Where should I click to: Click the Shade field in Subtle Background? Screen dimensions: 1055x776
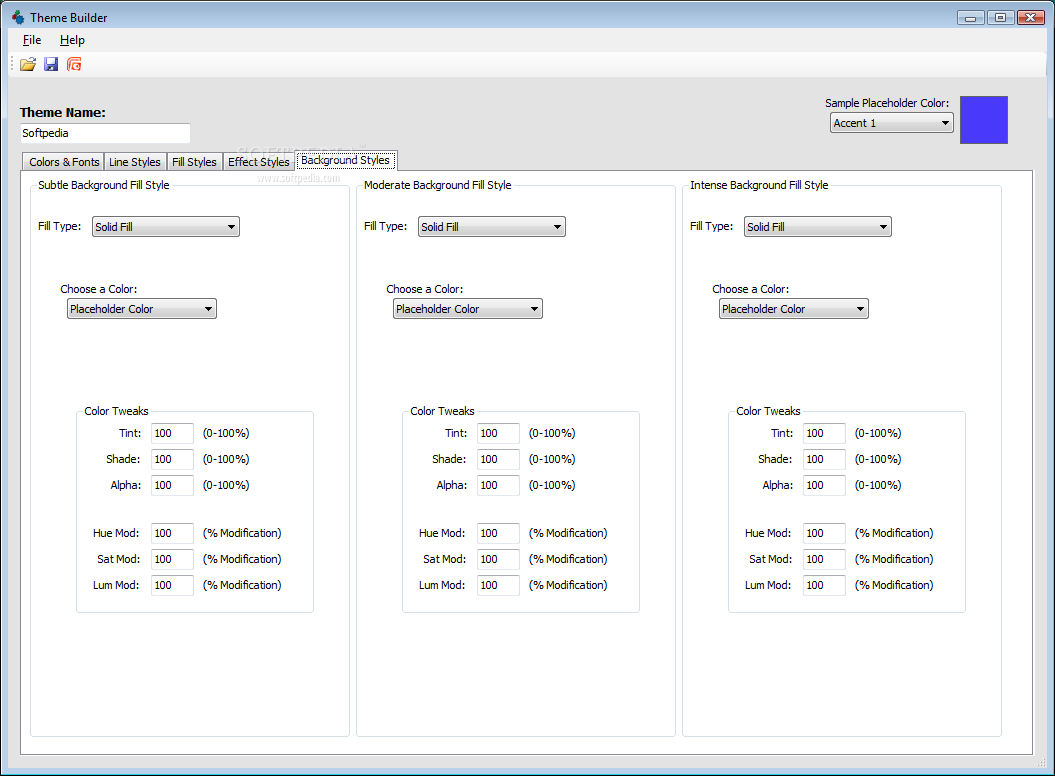point(172,459)
